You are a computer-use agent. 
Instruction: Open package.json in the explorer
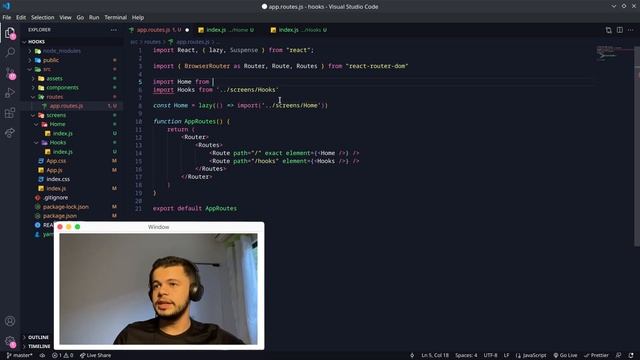(x=71, y=216)
